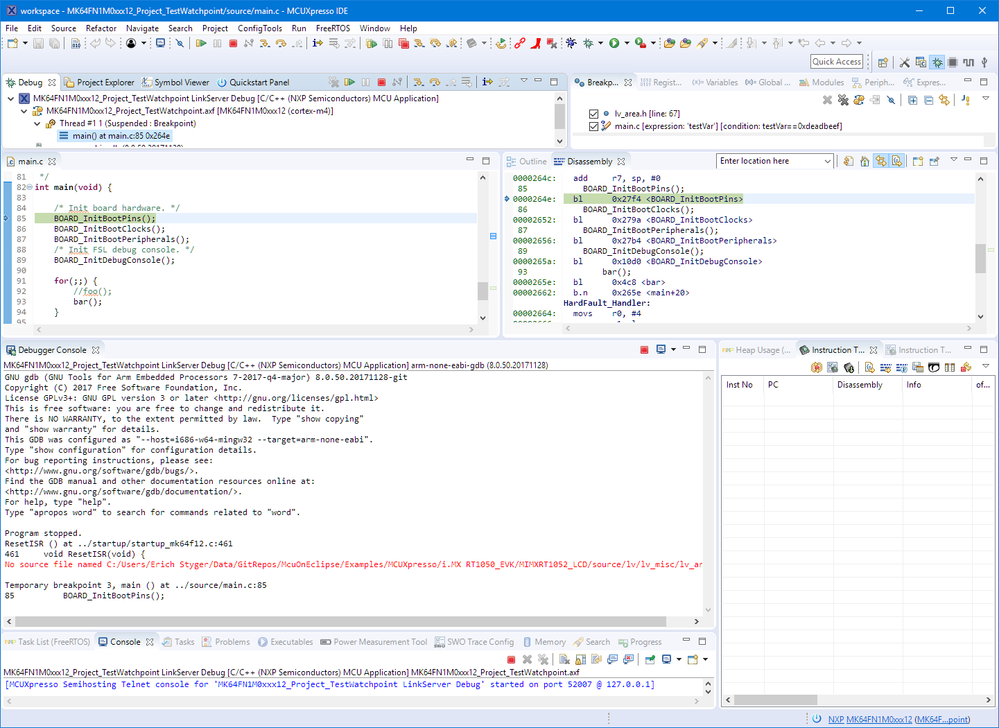Open SWO Trace Config tab
999x728 pixels.
474,642
